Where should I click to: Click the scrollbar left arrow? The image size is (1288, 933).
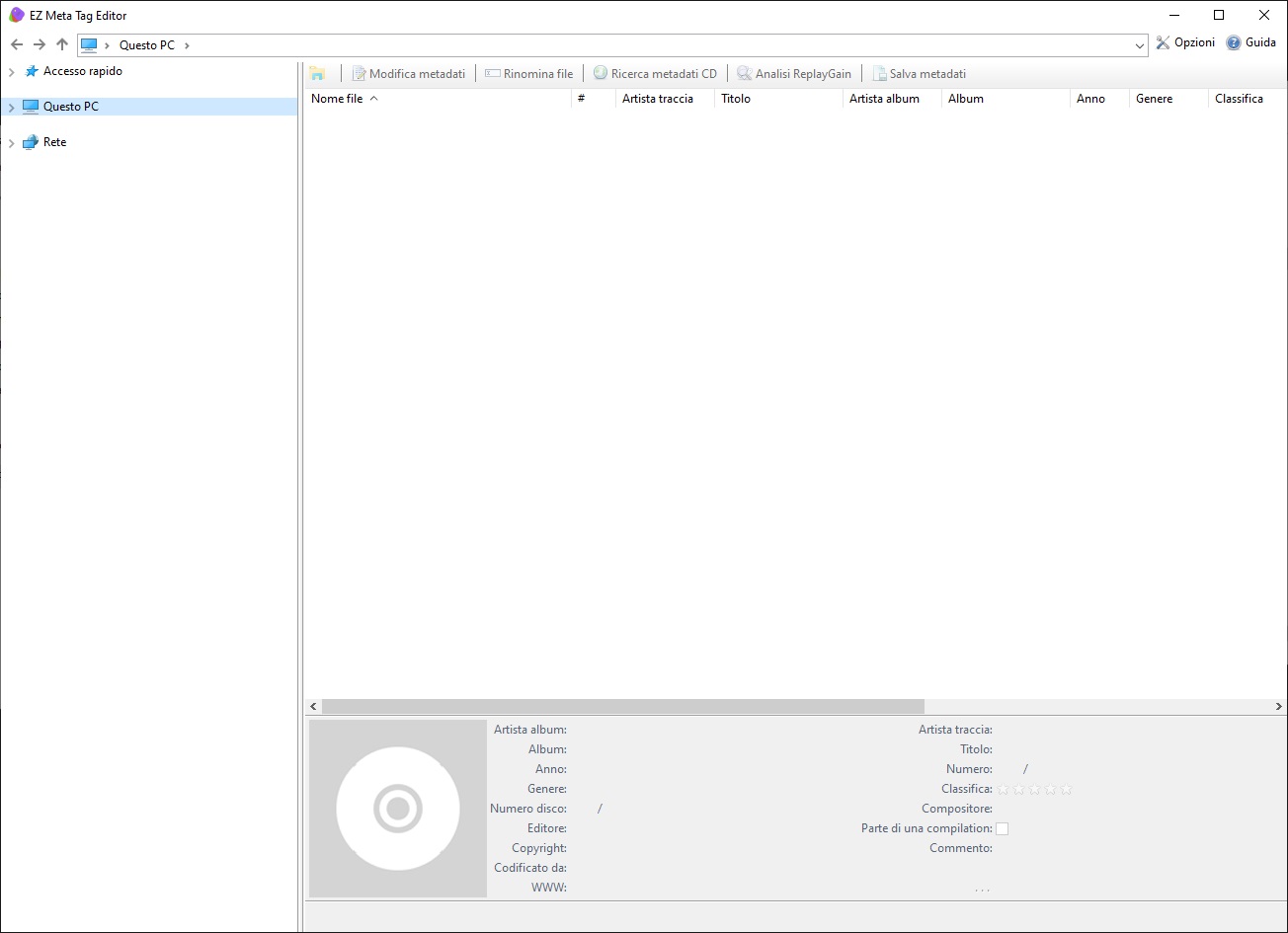[313, 707]
